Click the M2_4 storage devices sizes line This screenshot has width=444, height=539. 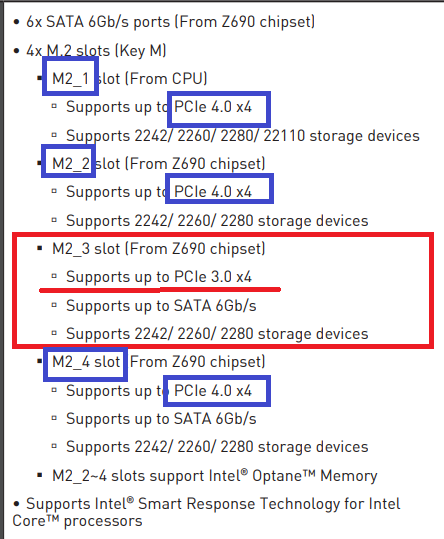coord(217,447)
